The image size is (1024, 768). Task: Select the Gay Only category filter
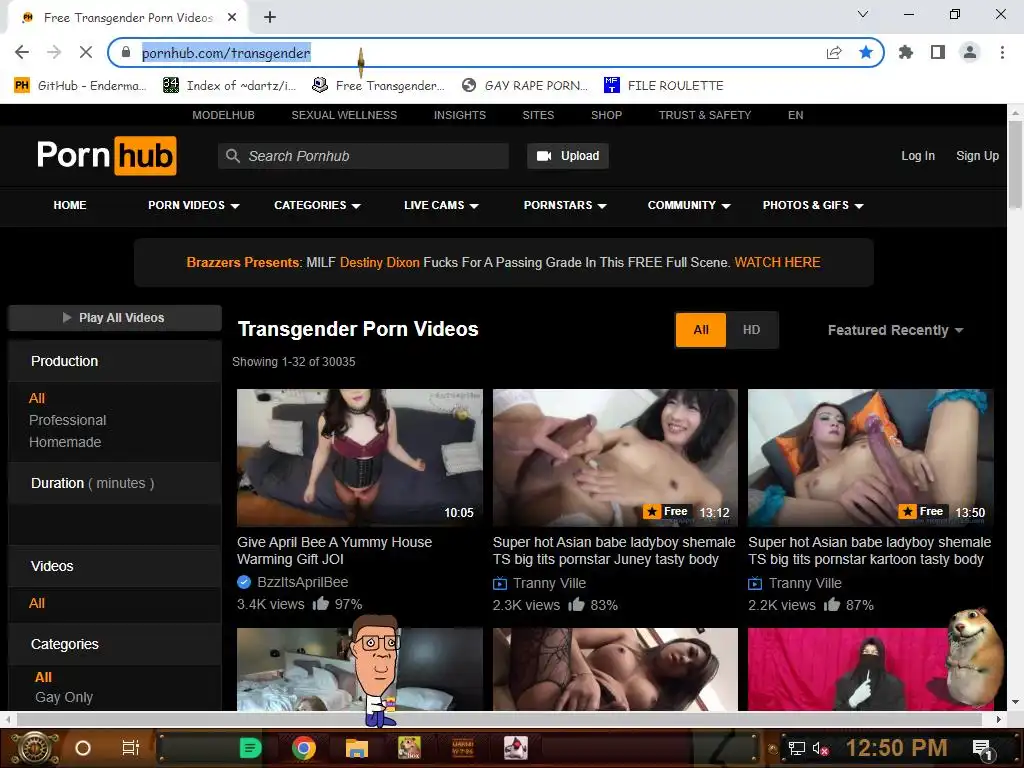pyautogui.click(x=64, y=697)
